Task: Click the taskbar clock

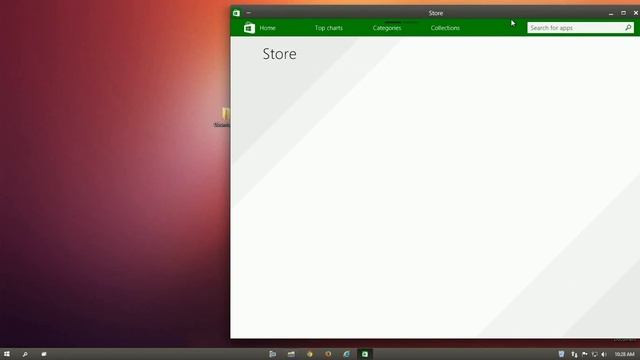Action: click(x=624, y=354)
